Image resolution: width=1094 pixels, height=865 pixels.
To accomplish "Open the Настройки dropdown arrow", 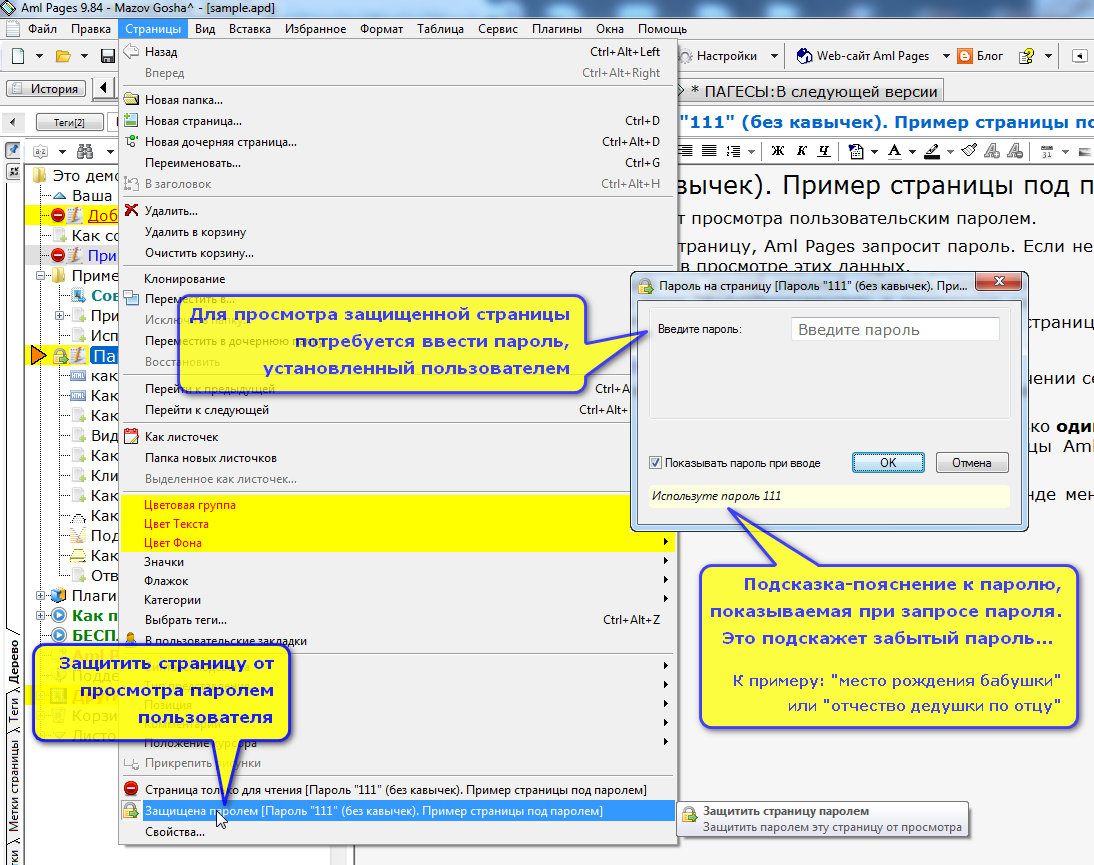I will 774,56.
